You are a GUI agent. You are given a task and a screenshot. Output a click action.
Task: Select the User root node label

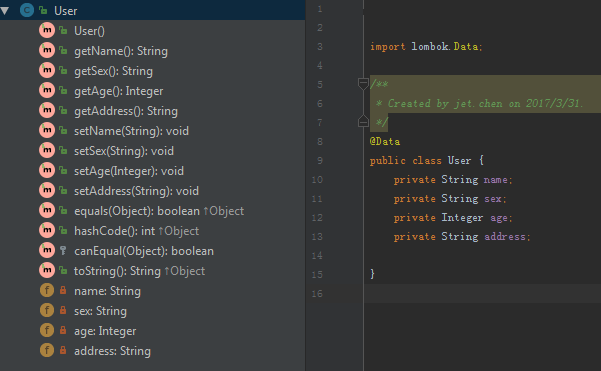click(66, 11)
